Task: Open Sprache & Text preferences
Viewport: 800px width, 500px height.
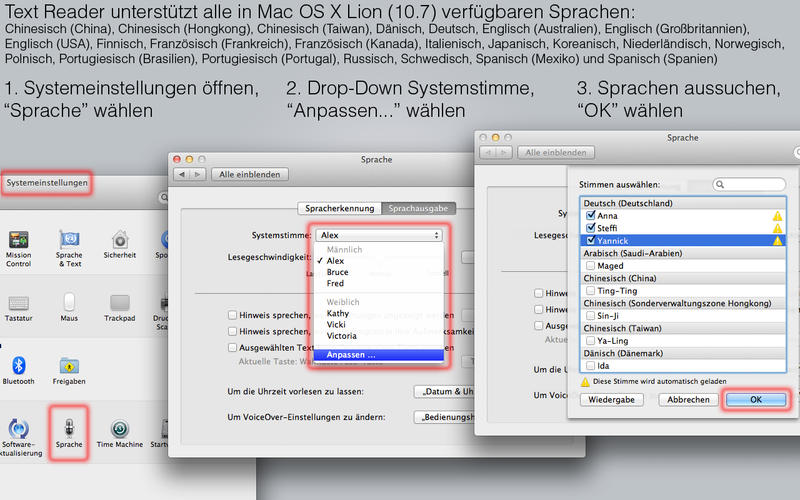Action: point(69,240)
